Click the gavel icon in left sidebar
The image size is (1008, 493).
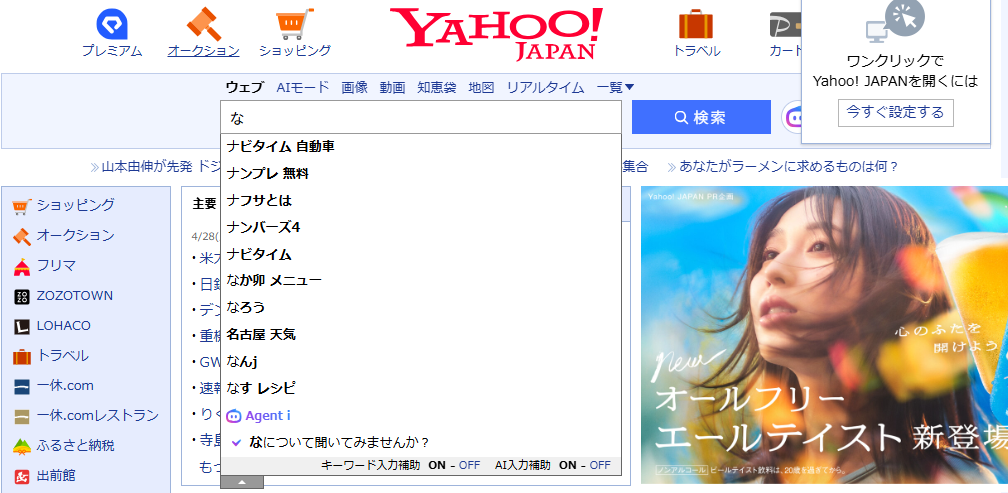[x=22, y=236]
